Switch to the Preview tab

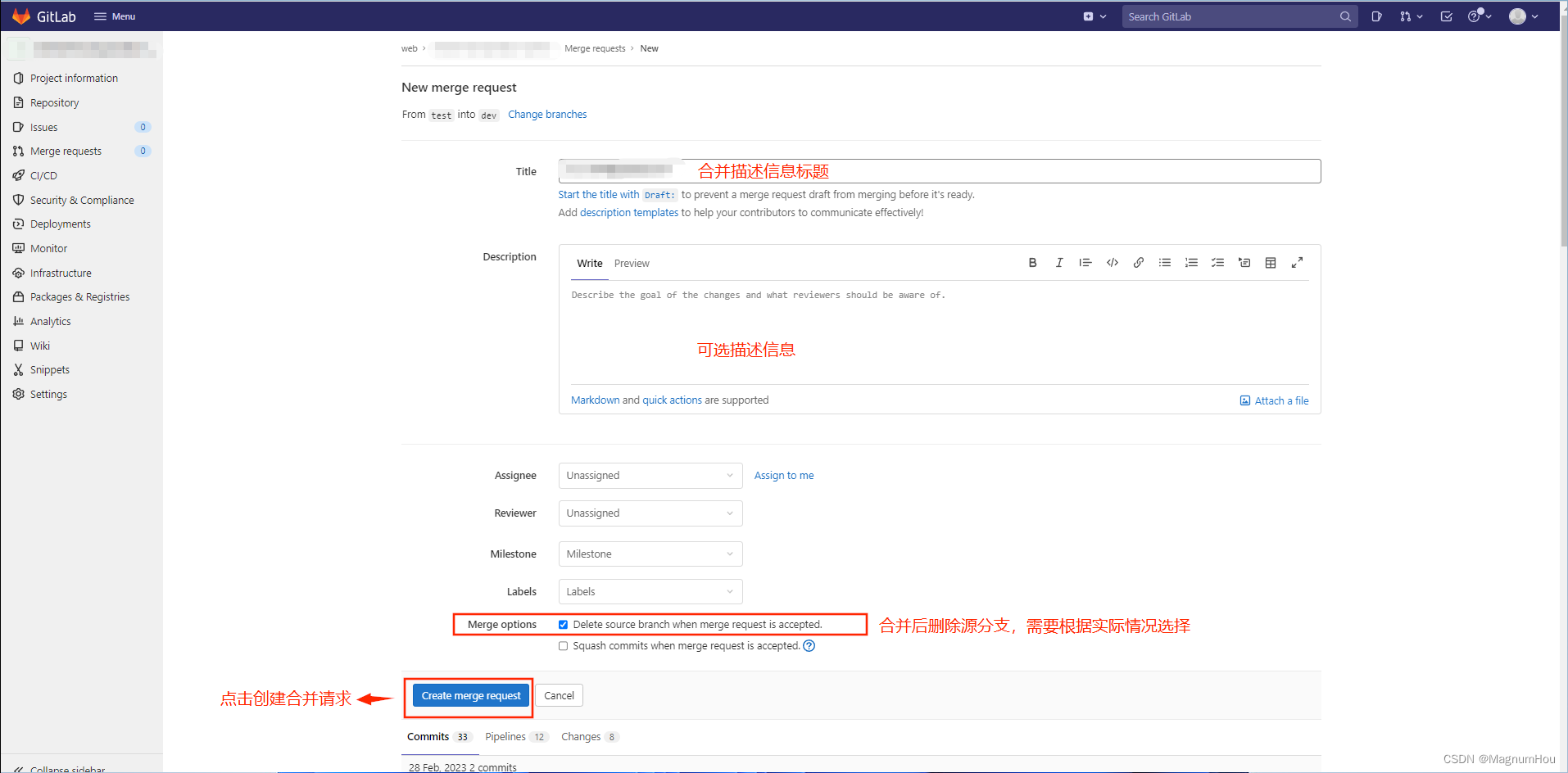632,264
